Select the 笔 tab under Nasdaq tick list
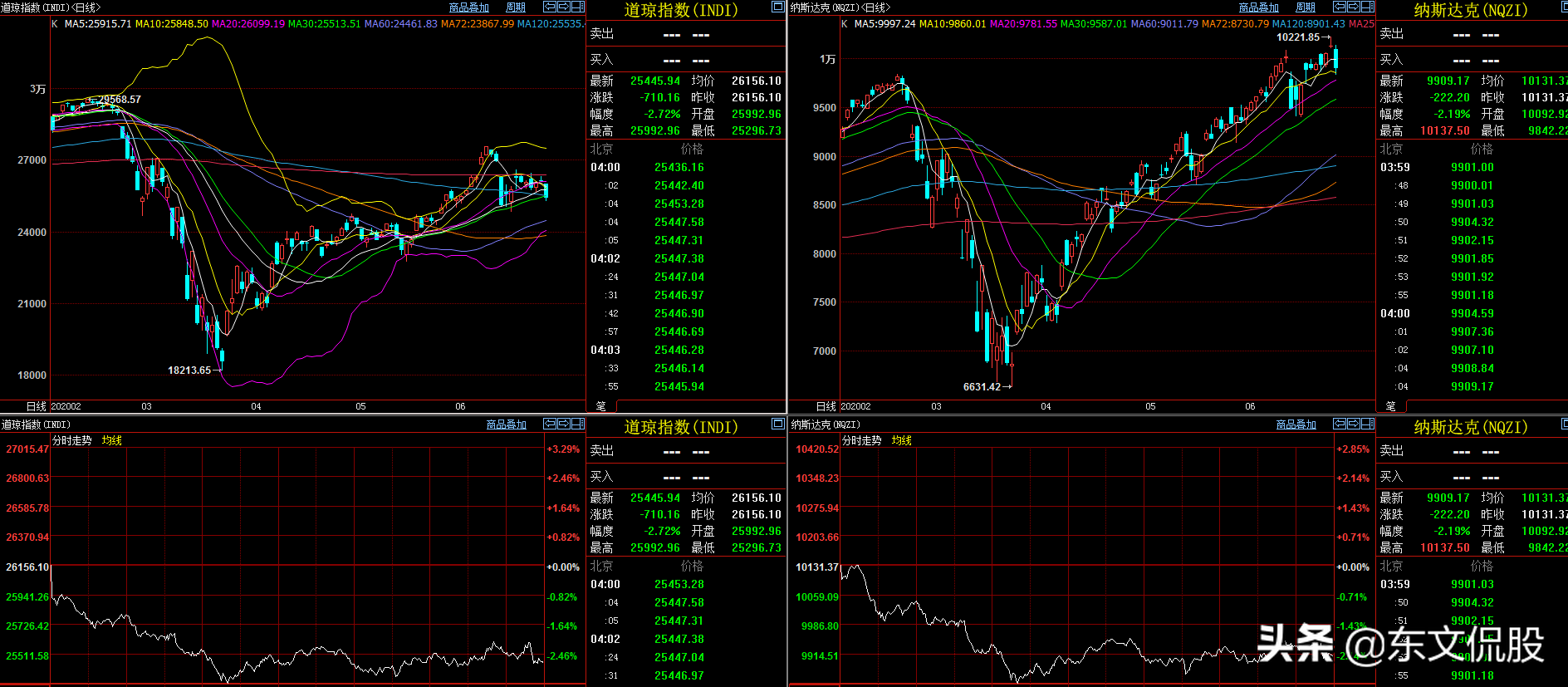Viewport: 1568px width, 687px height. [1391, 406]
